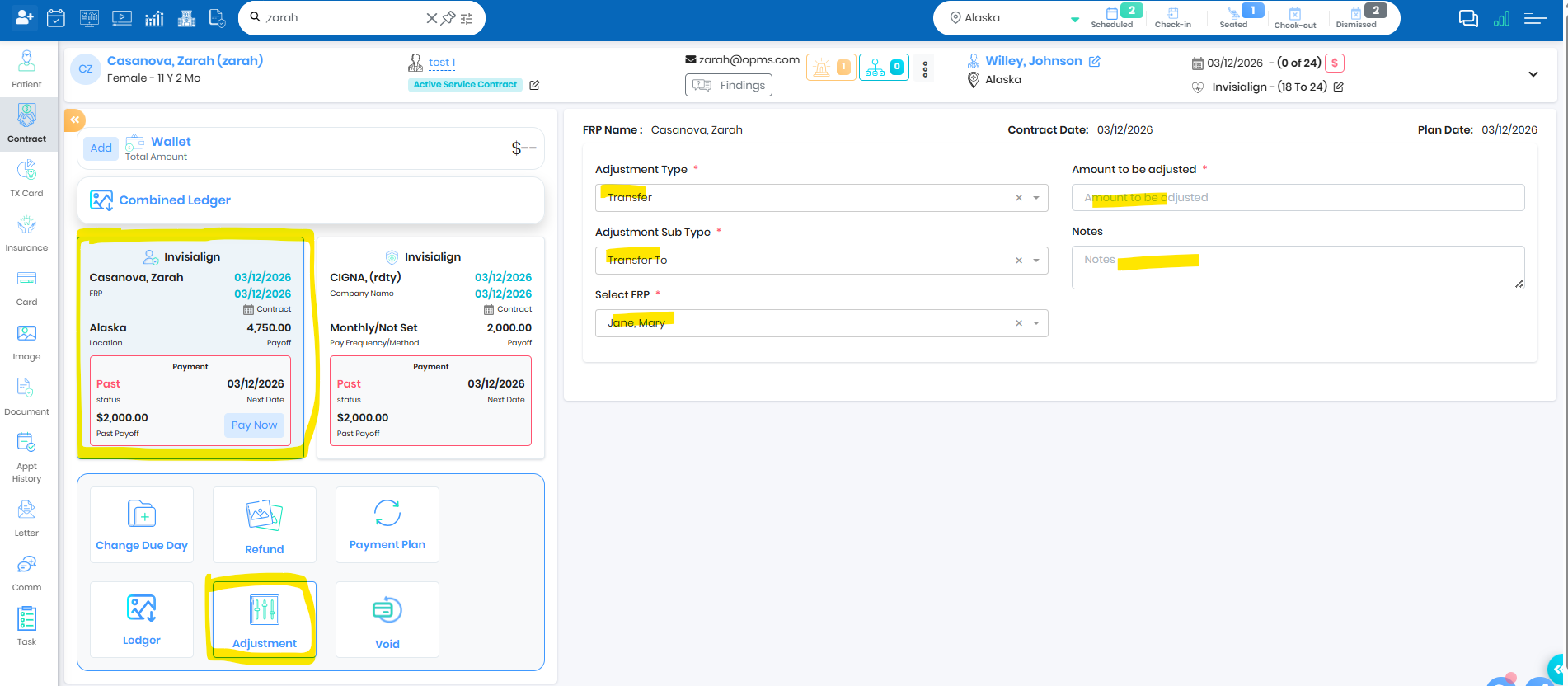Click the test 1 link
1568x686 pixels.
(442, 63)
